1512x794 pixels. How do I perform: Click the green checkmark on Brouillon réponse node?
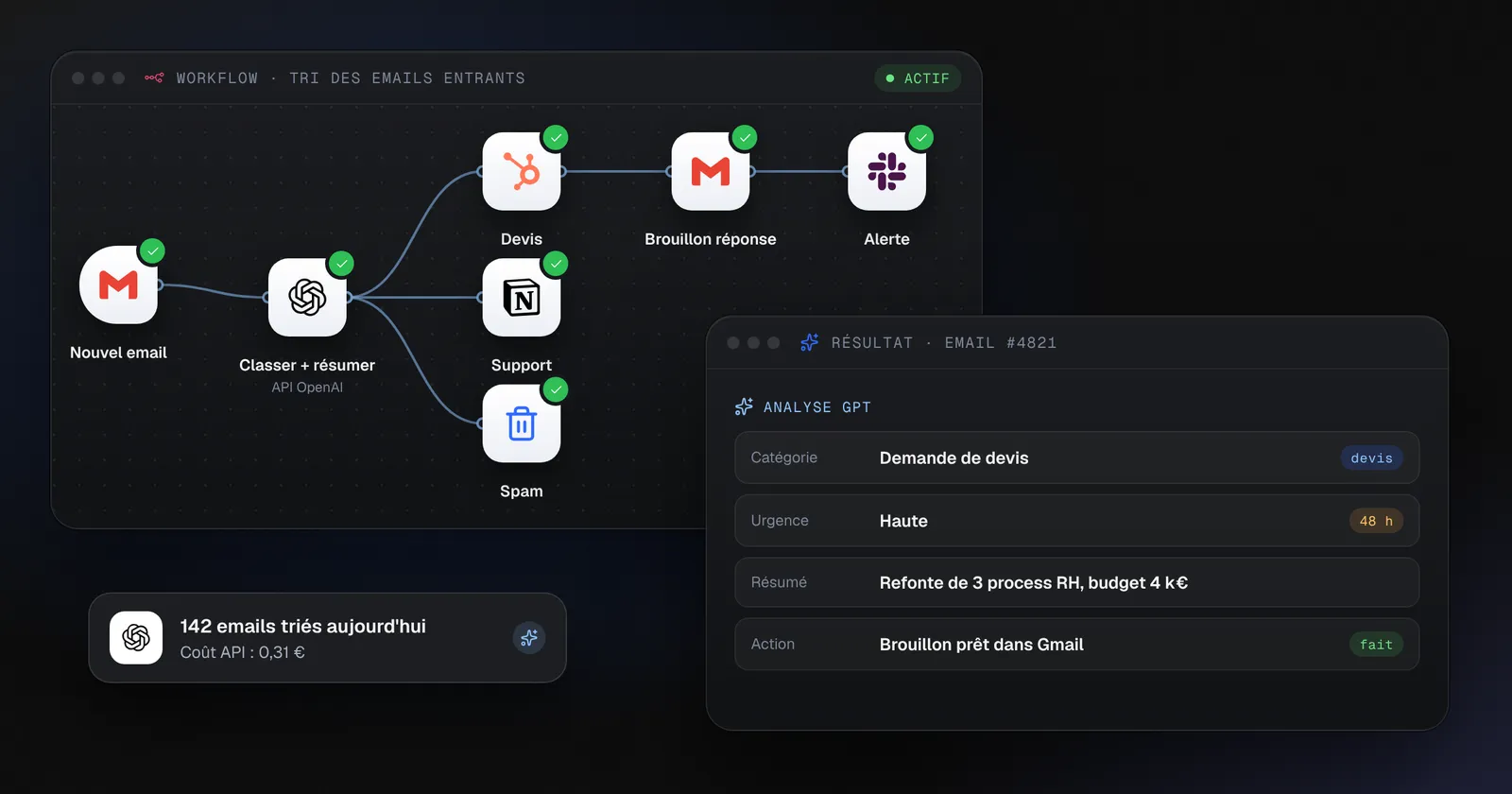coord(745,137)
